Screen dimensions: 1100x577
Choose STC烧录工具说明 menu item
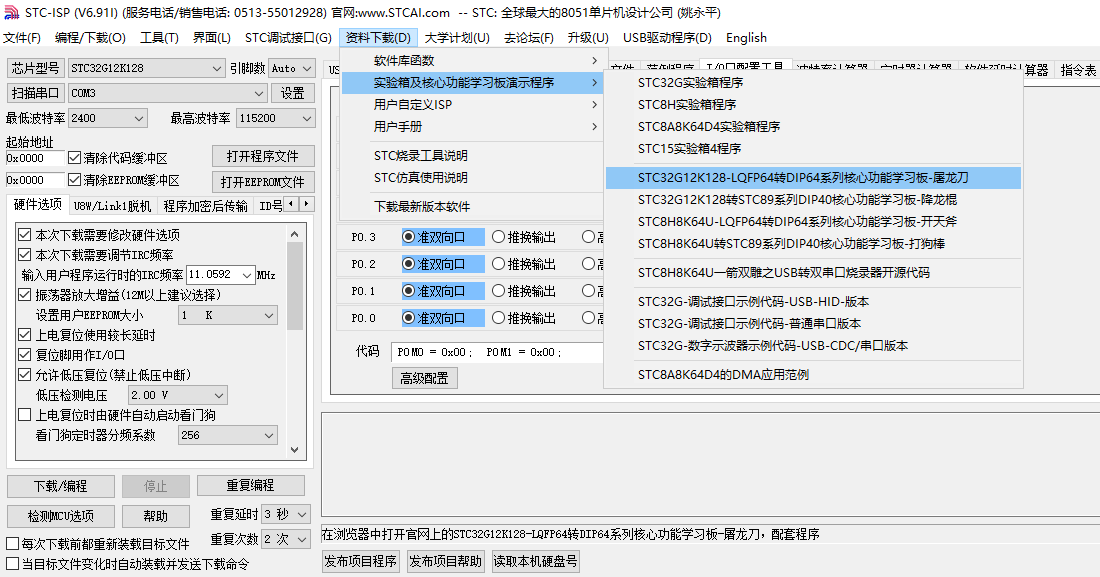(x=471, y=156)
